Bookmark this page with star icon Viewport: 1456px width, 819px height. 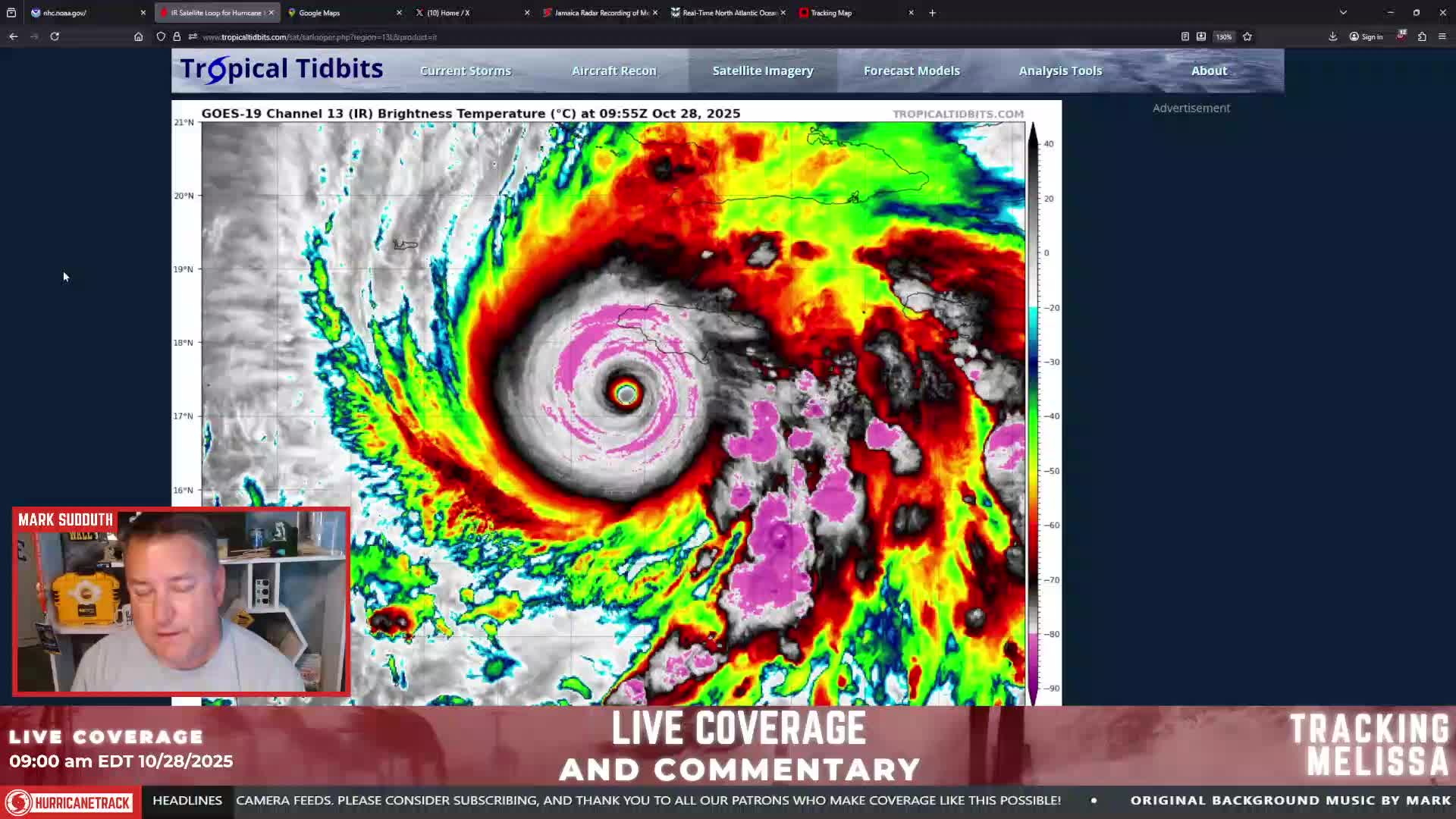click(x=1247, y=36)
